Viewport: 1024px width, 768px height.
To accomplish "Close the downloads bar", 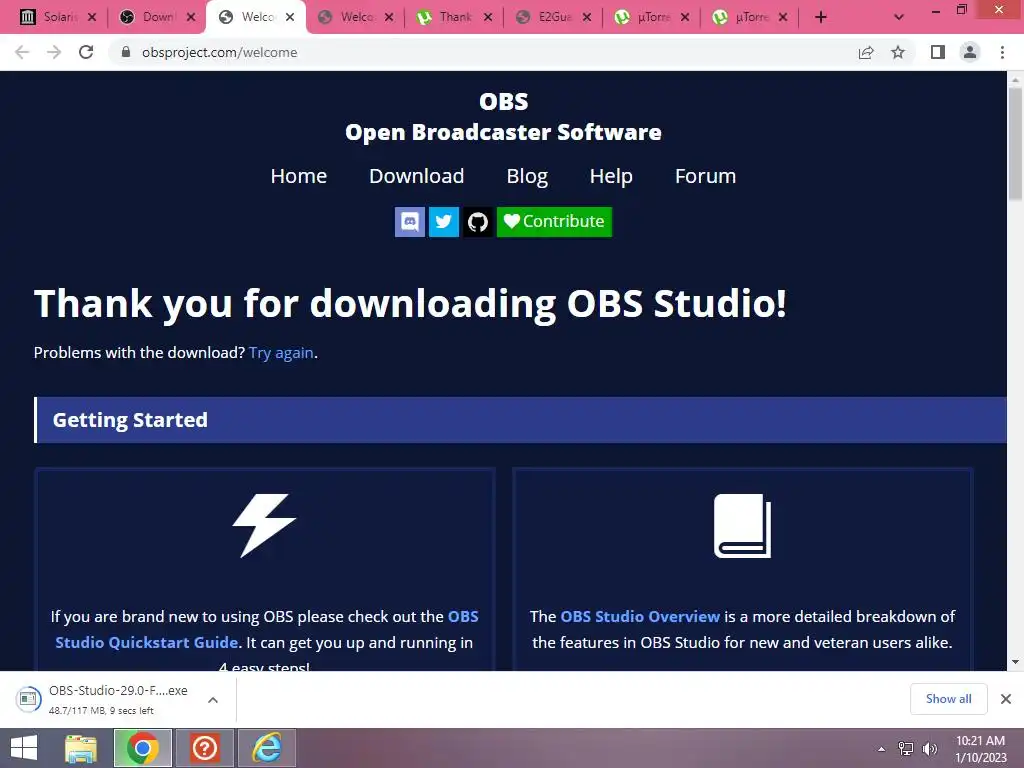I will point(1006,699).
